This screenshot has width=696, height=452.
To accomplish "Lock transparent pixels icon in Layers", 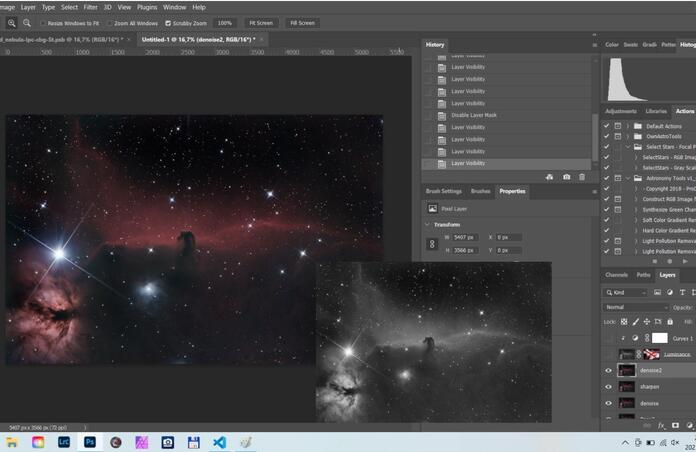I will [x=624, y=321].
